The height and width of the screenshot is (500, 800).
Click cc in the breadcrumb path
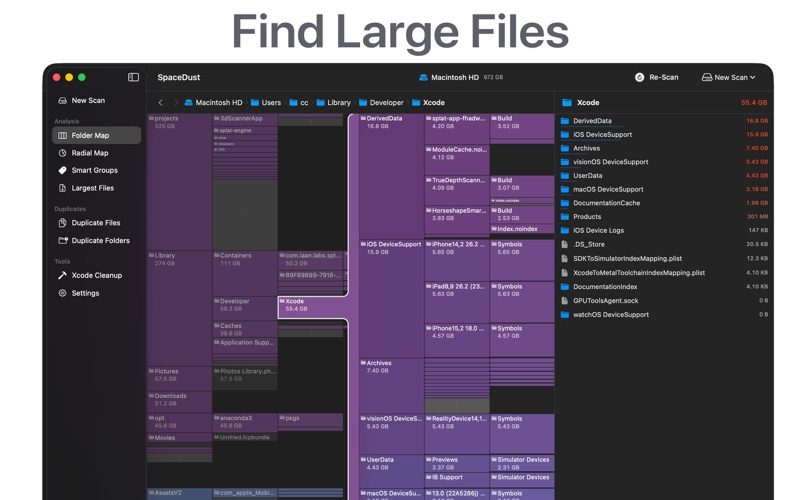[299, 103]
